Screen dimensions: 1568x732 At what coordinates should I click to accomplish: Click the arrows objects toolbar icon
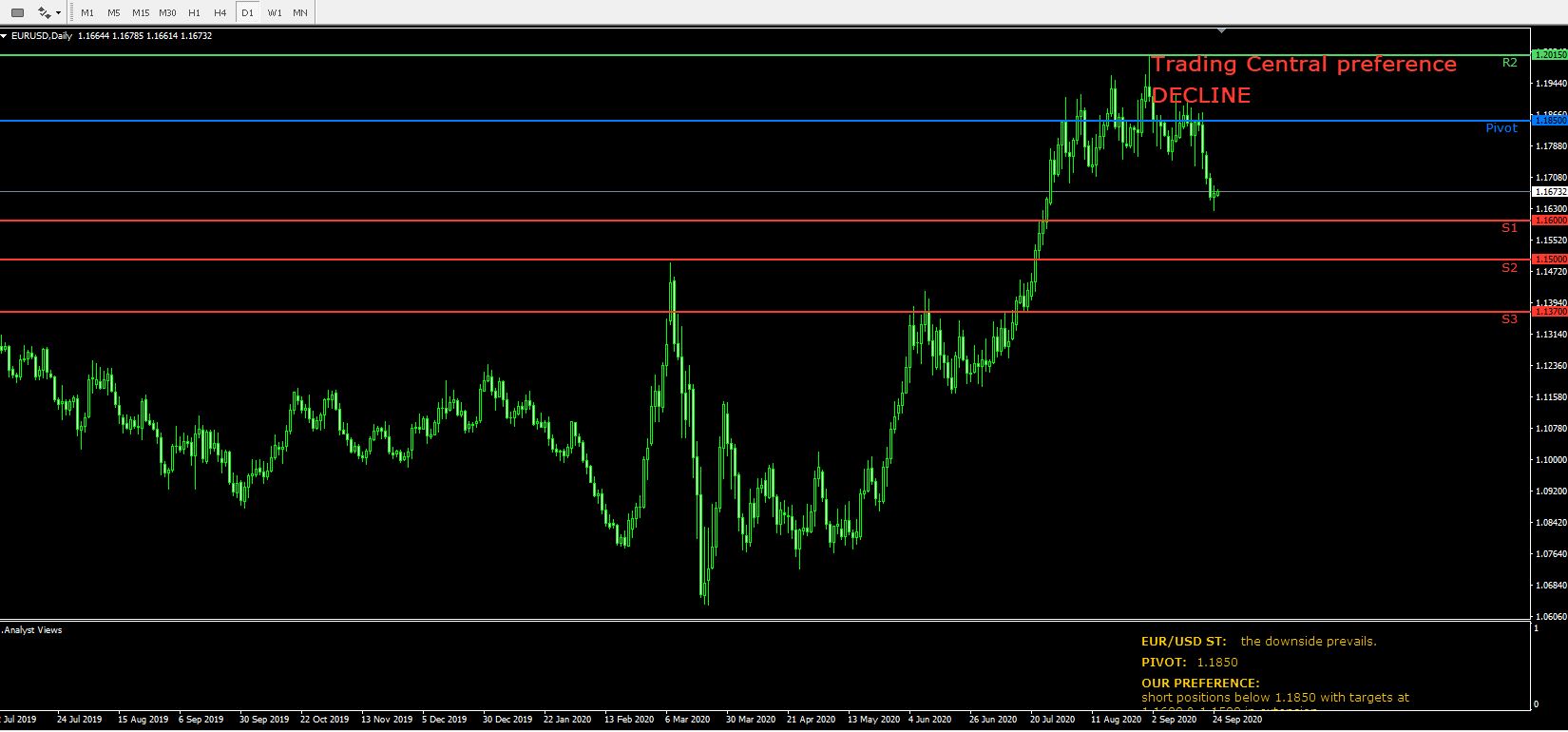point(44,12)
